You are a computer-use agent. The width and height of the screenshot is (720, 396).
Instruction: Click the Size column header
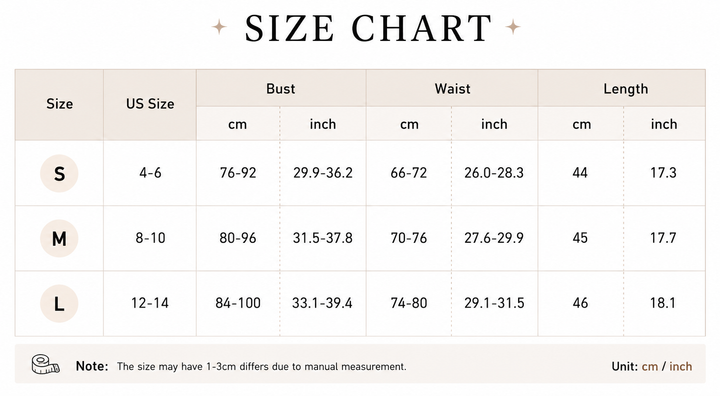59,105
